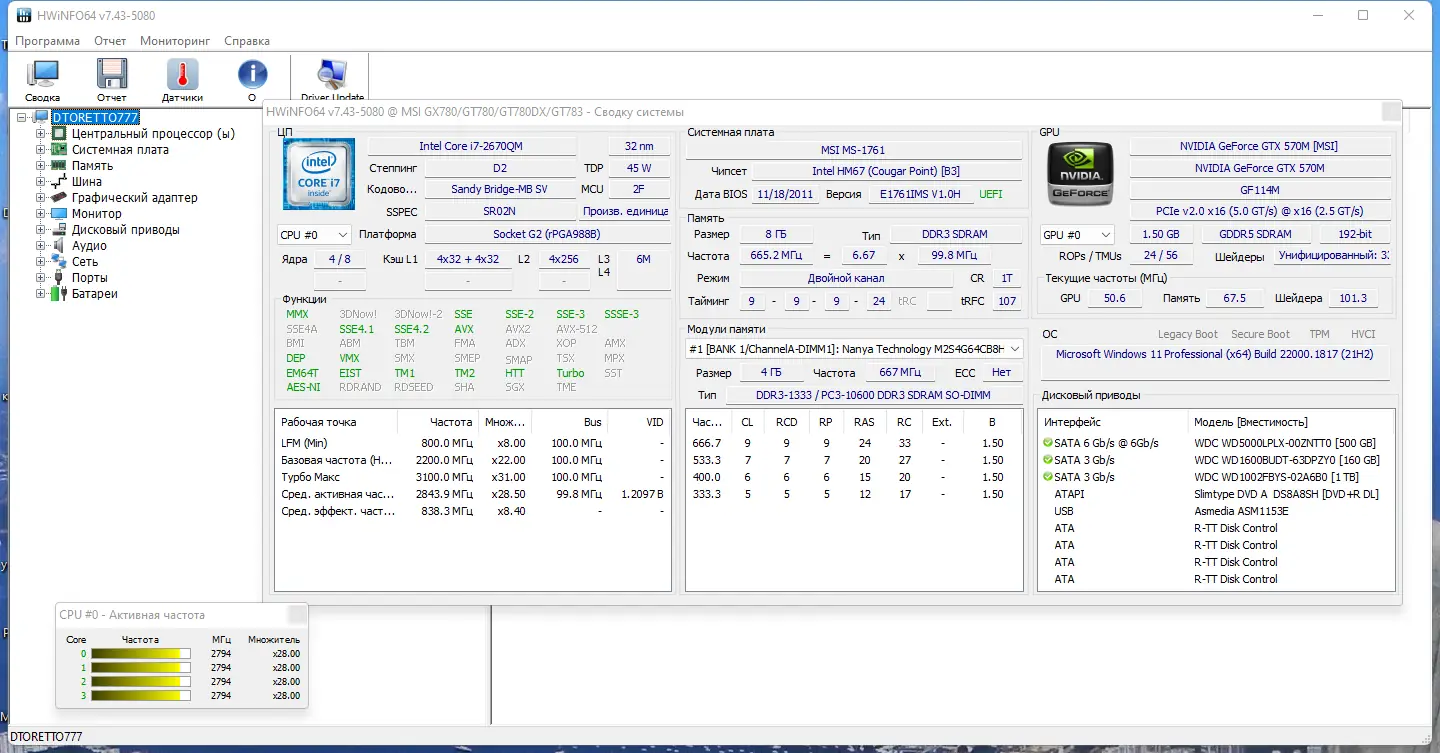1440x753 pixels.
Task: Click the speaker icon beside Аудио
Action: [60, 246]
